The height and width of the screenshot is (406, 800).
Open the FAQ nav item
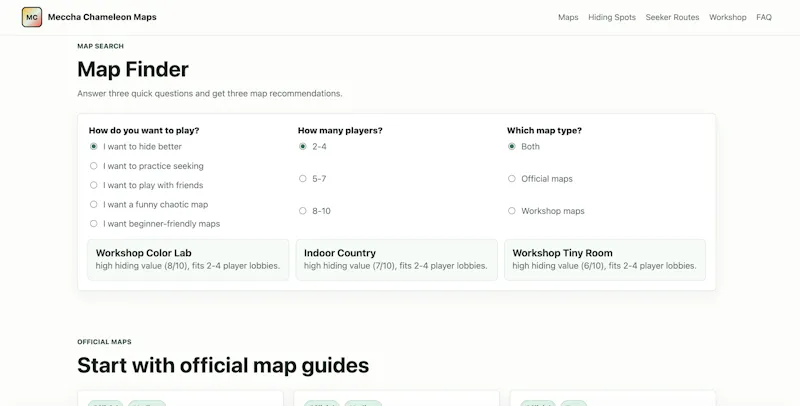[764, 17]
